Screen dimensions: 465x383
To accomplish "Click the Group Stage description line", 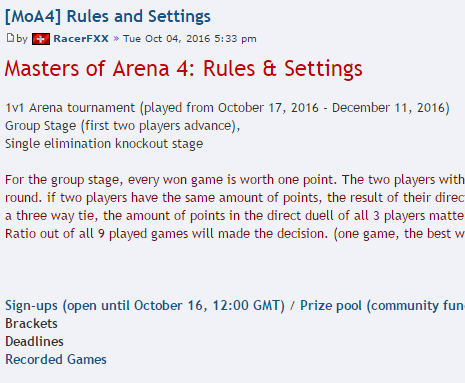I will pos(122,126).
